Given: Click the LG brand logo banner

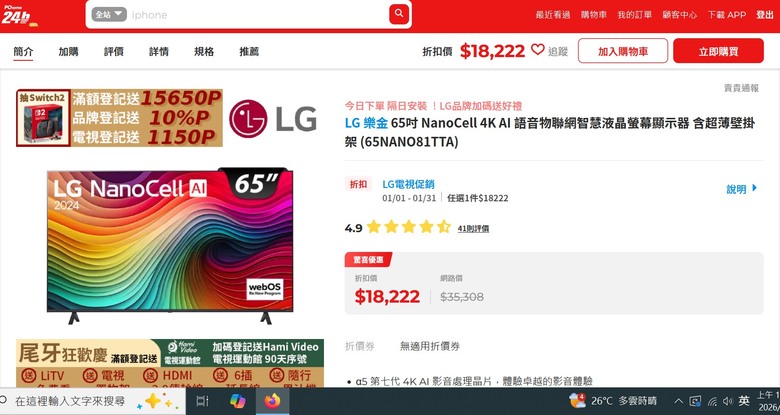Looking at the screenshot, I should (x=273, y=118).
